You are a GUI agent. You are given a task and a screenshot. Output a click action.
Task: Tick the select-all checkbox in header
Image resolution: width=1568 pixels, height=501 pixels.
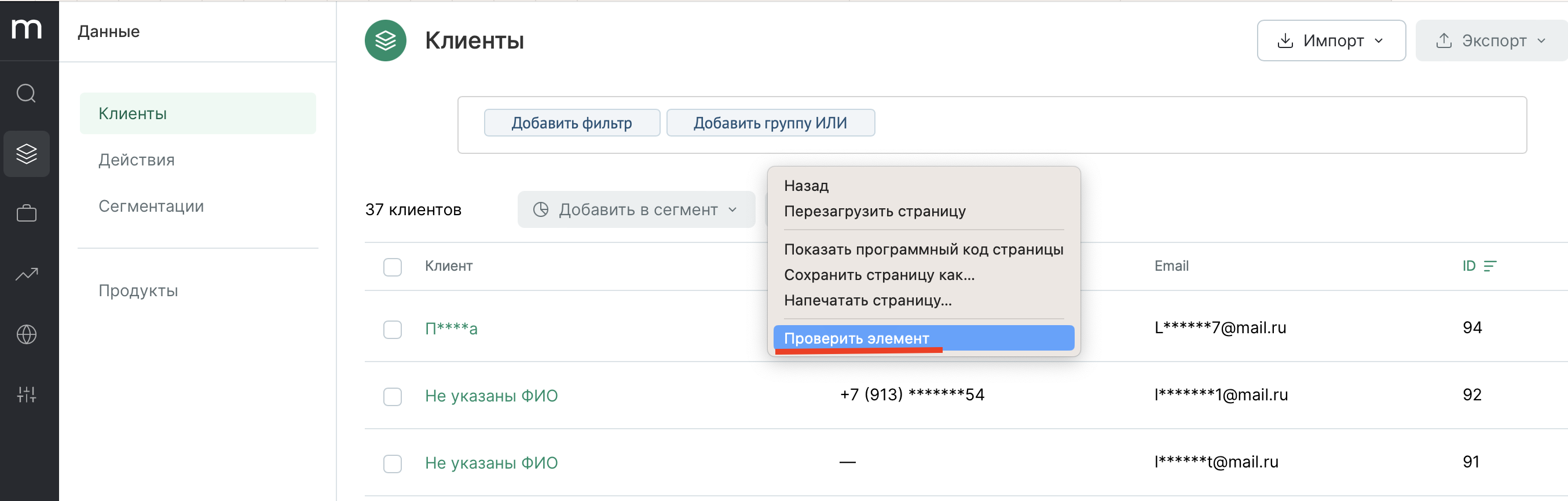393,266
